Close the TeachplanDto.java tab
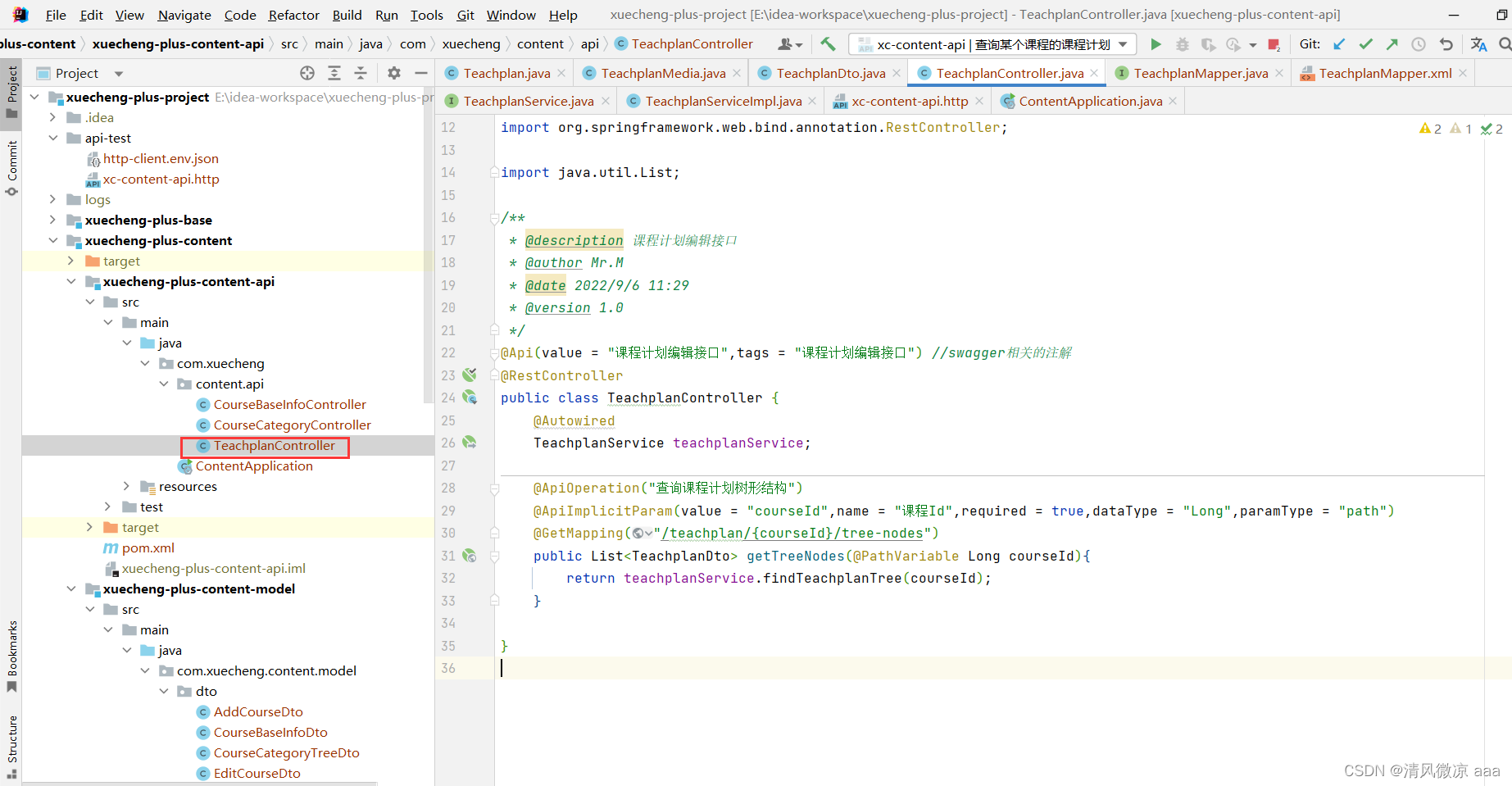 tap(897, 73)
